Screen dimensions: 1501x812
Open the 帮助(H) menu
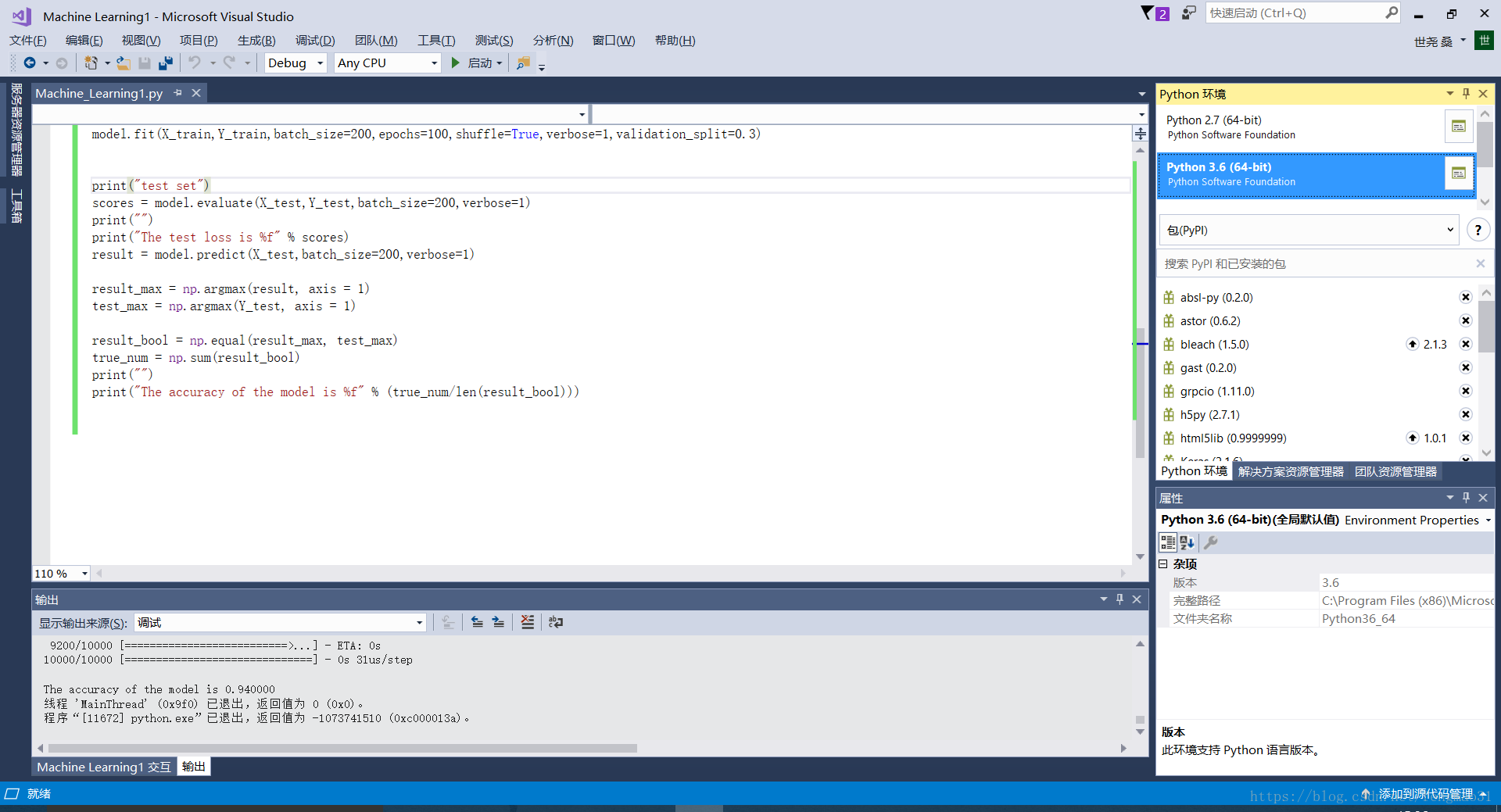(675, 41)
